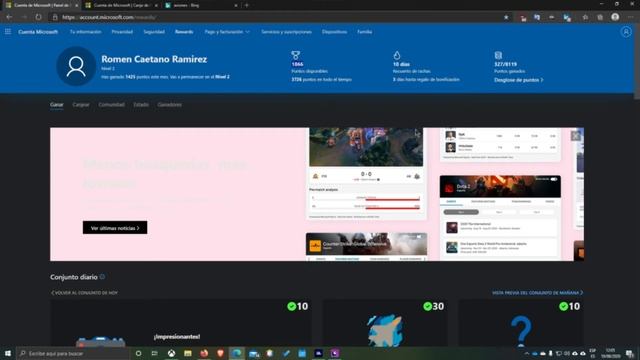Click the browser address bar URL
The width and height of the screenshot is (640, 360).
pyautogui.click(x=109, y=17)
